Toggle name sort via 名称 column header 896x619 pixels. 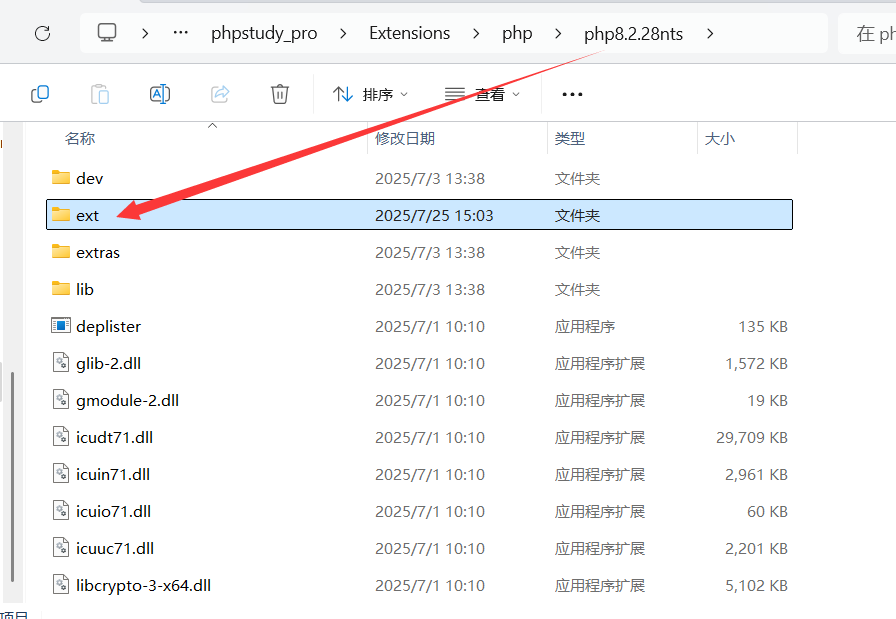point(80,138)
